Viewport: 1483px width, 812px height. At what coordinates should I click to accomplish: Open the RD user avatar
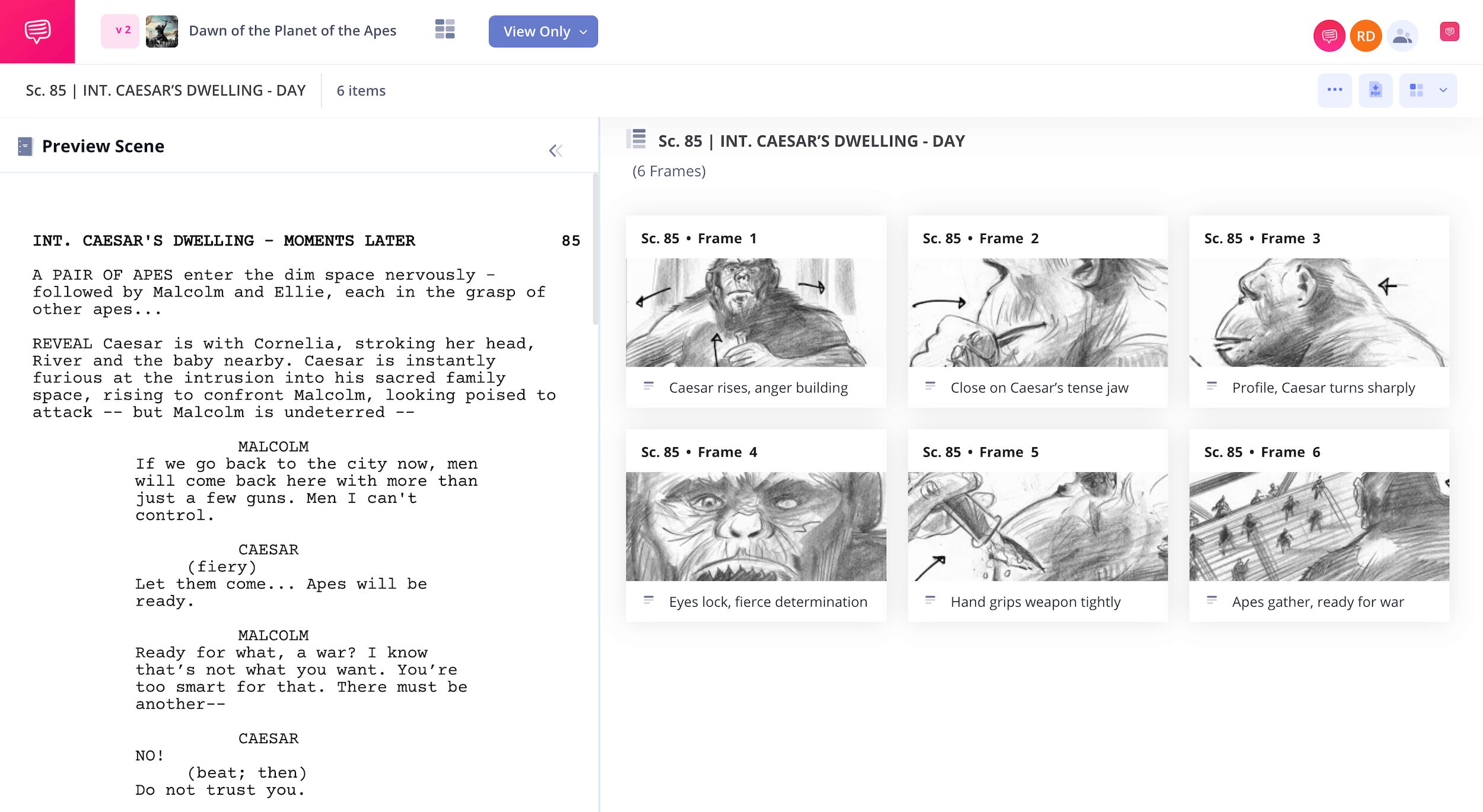1366,36
